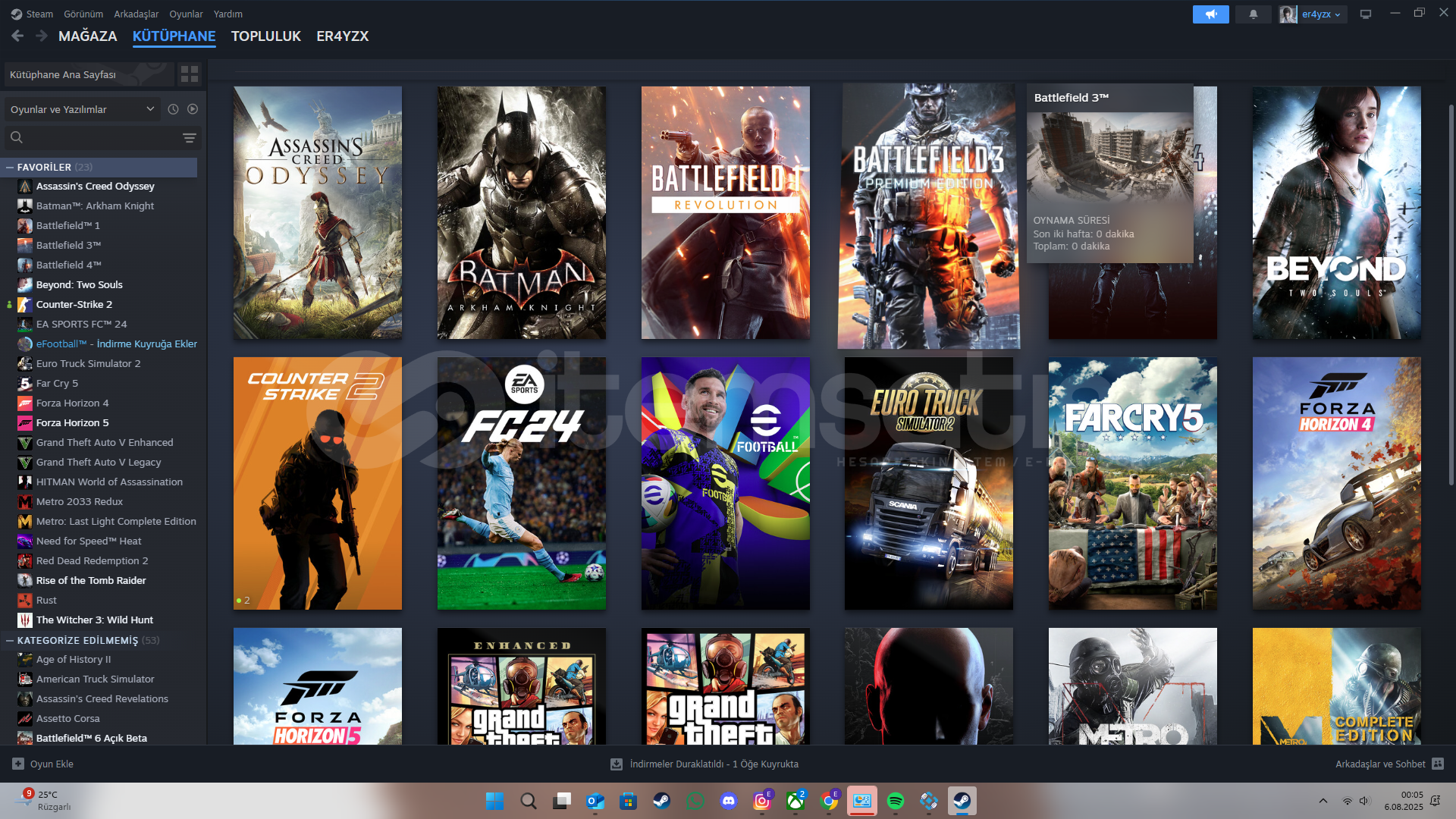This screenshot has height=819, width=1456.
Task: Open Far Cry 5 cover art
Action: point(1133,483)
